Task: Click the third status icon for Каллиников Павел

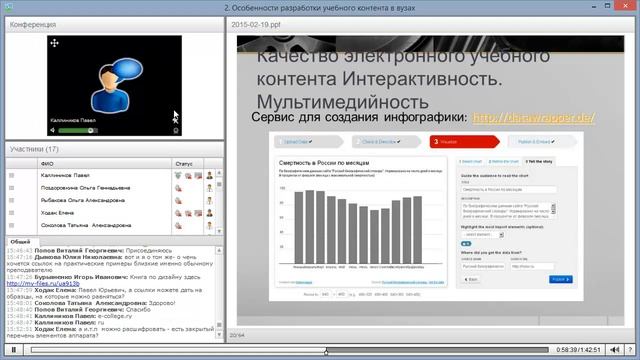Action: coord(198,176)
